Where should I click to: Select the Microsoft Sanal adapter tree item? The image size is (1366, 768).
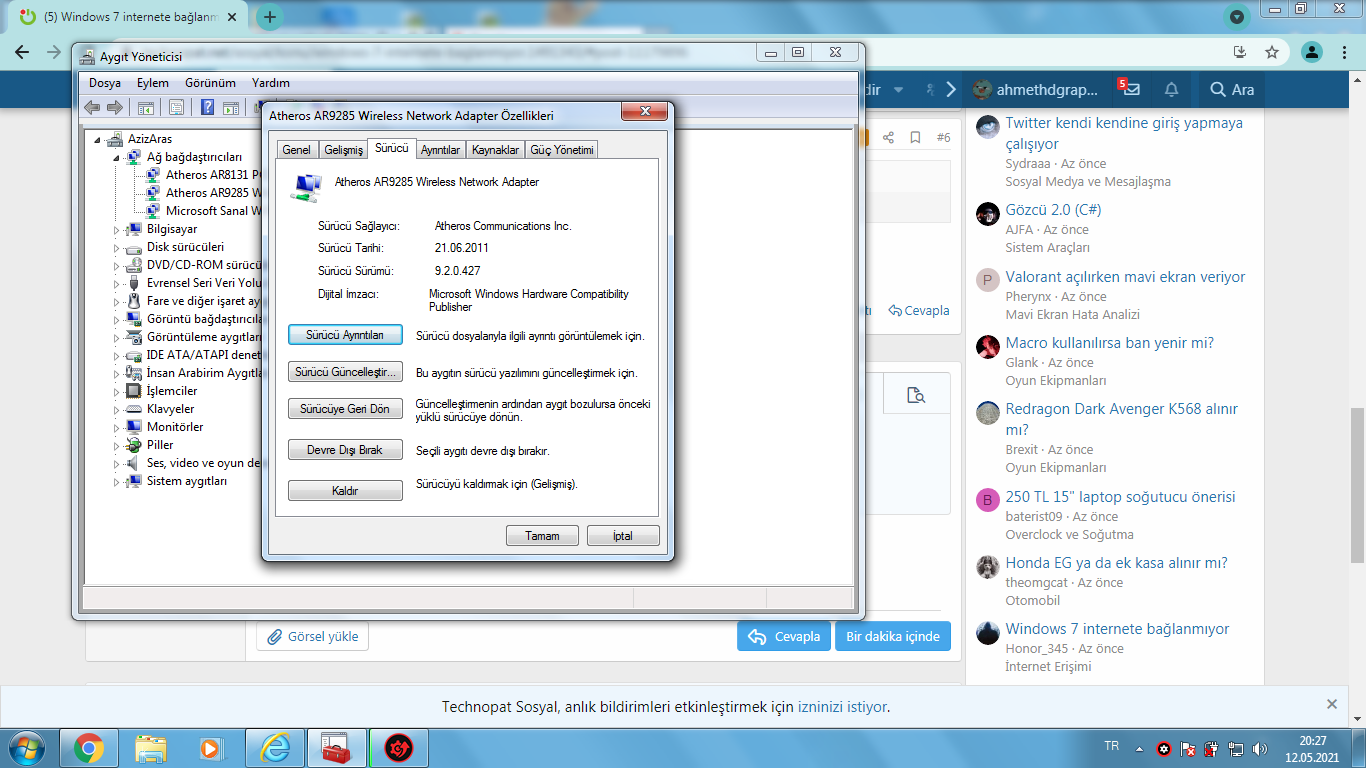pyautogui.click(x=213, y=211)
